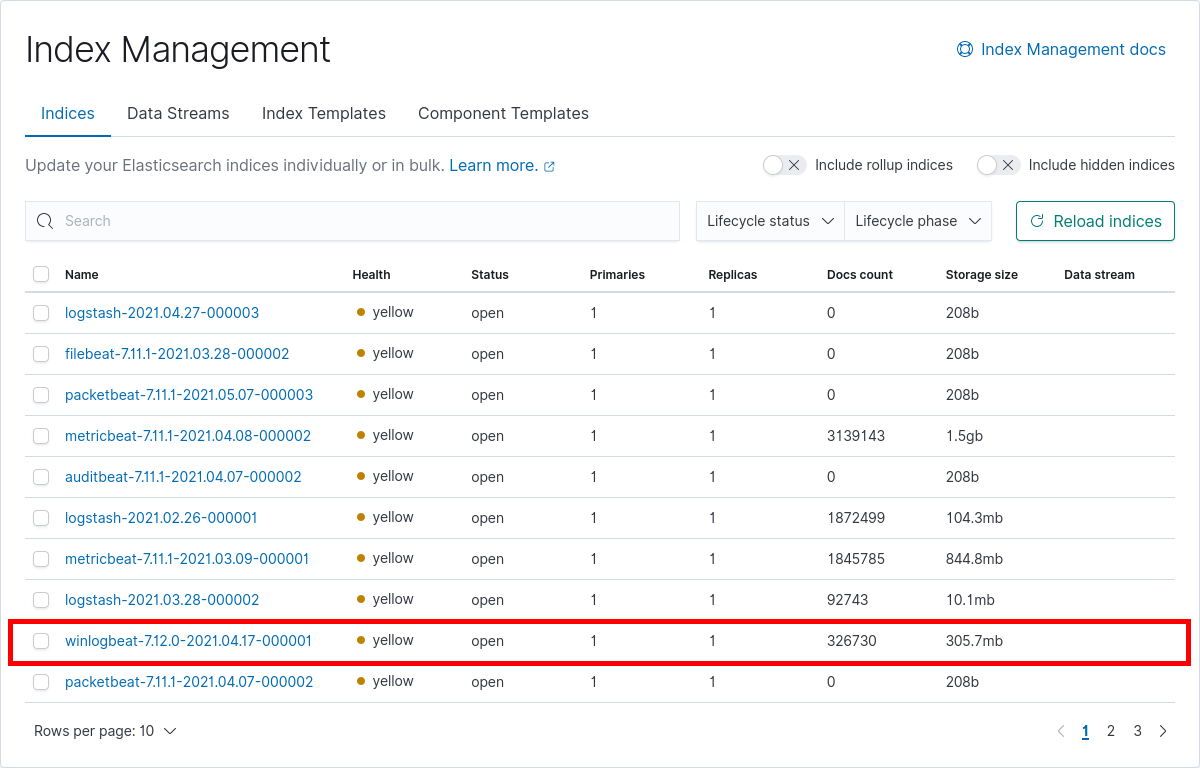Select checkbox for metricbeat-7.11.1-2021.04.08-000002
The image size is (1200, 768).
(41, 436)
